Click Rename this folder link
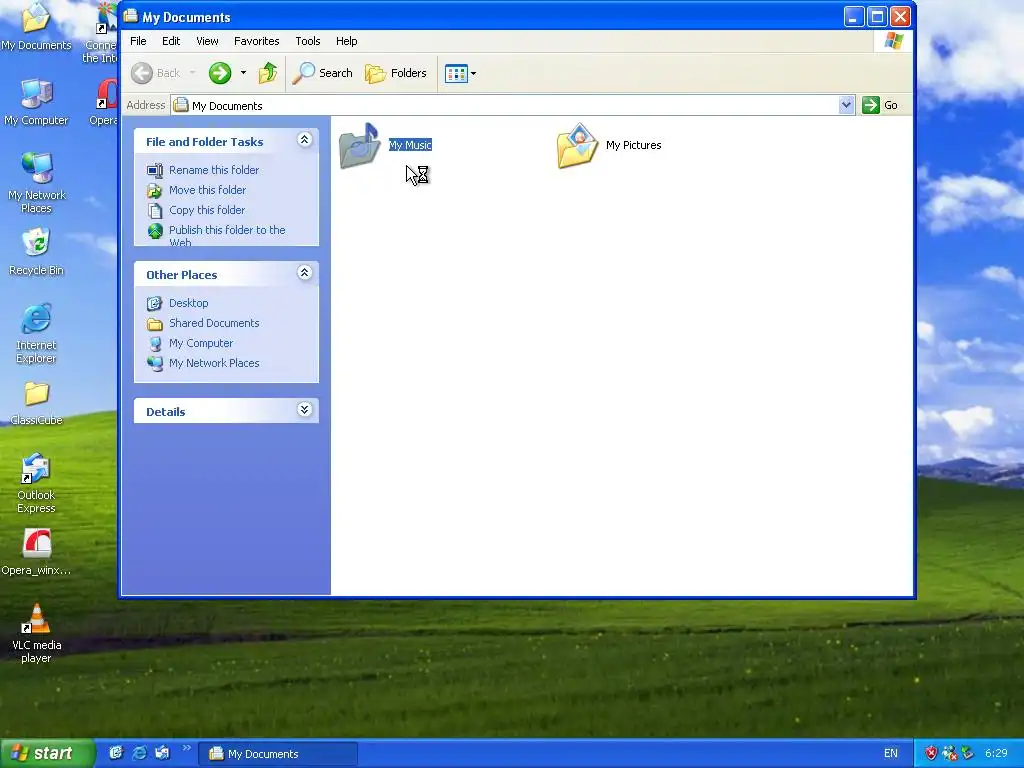Screen dimensions: 1024x768 tap(214, 170)
